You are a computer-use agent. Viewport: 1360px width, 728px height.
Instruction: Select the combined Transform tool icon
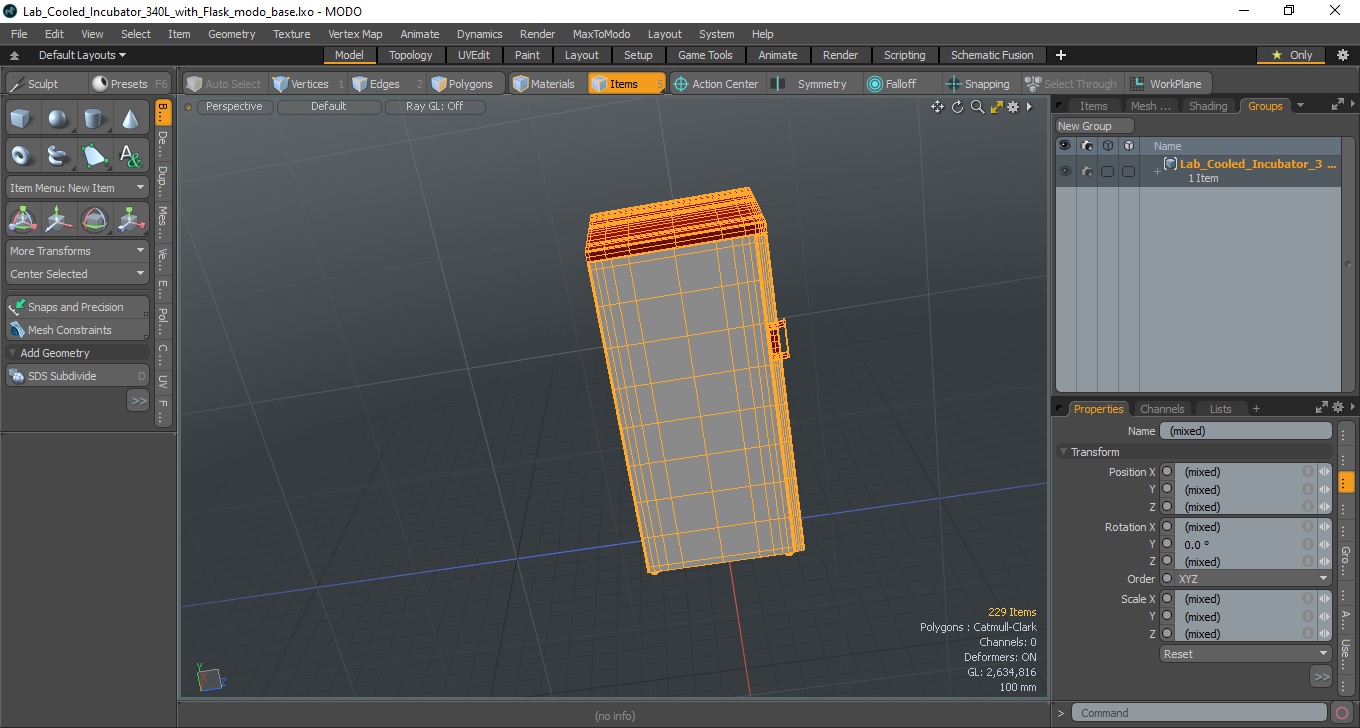pos(21,219)
